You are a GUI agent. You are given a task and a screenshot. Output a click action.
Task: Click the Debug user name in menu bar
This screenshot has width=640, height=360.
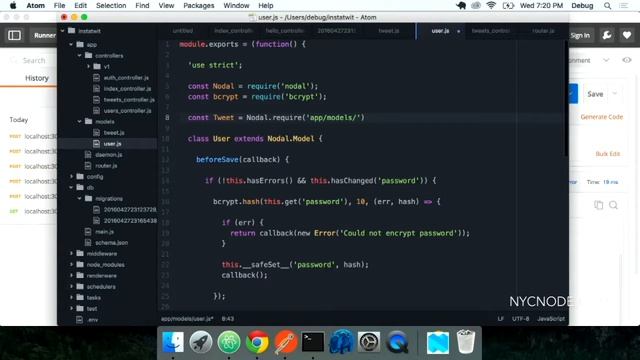click(582, 5)
